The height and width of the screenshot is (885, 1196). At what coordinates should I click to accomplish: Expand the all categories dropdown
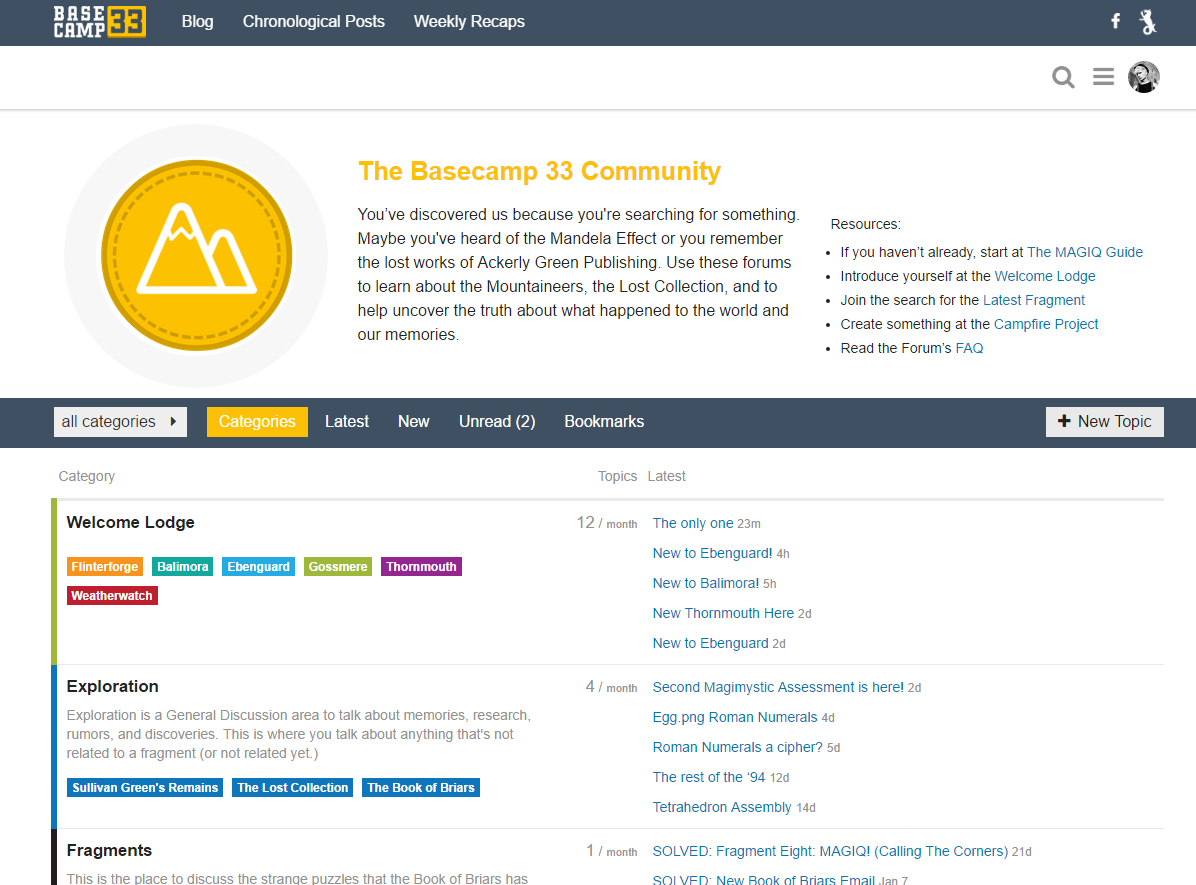pos(121,422)
